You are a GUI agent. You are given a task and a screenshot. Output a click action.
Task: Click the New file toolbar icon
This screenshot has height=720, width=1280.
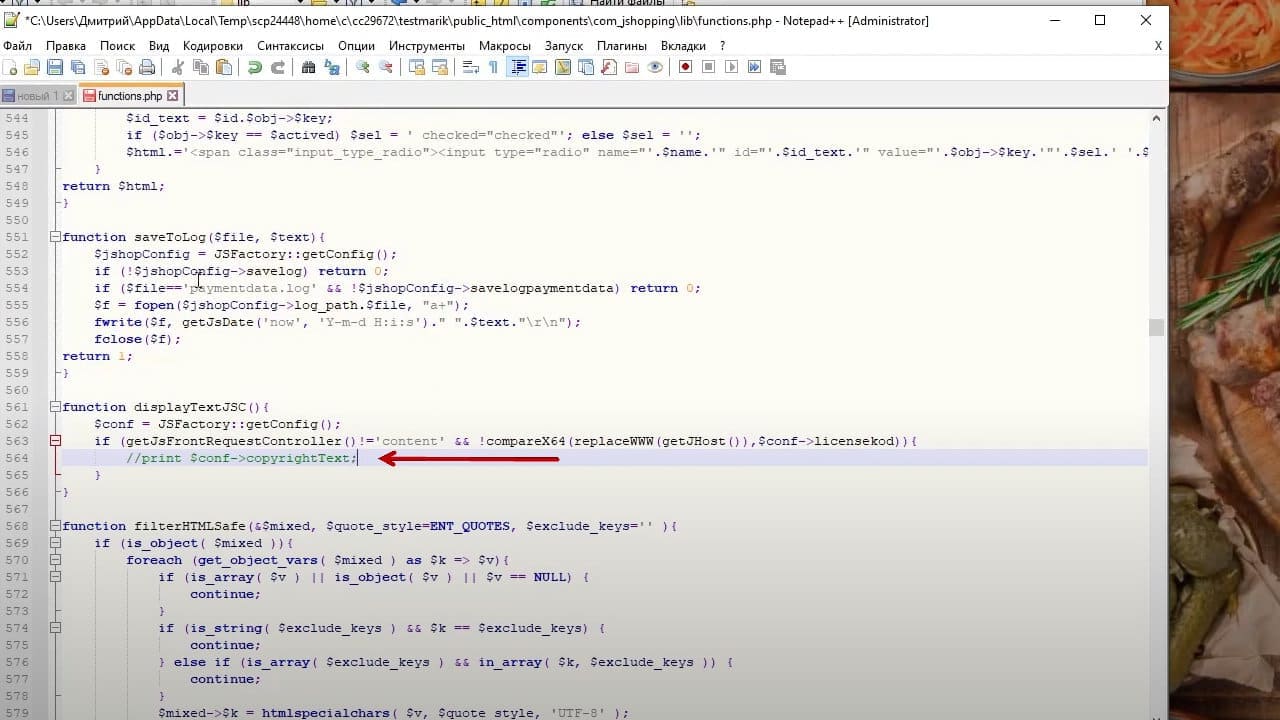pos(10,67)
